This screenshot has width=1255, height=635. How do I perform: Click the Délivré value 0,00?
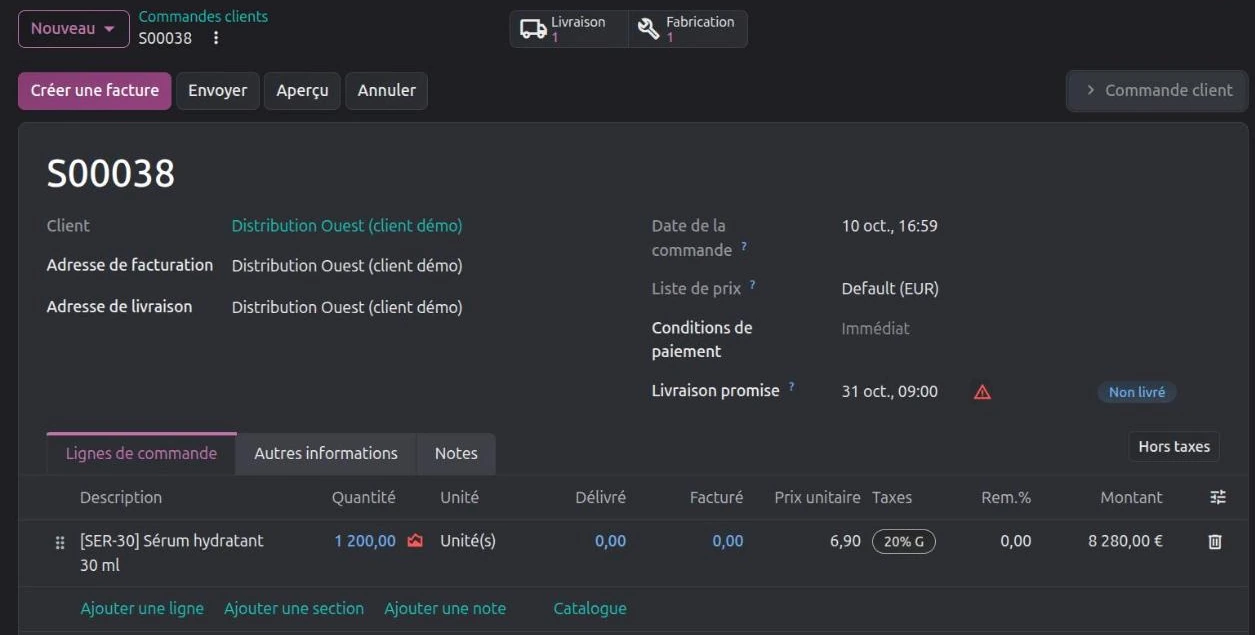pyautogui.click(x=611, y=541)
